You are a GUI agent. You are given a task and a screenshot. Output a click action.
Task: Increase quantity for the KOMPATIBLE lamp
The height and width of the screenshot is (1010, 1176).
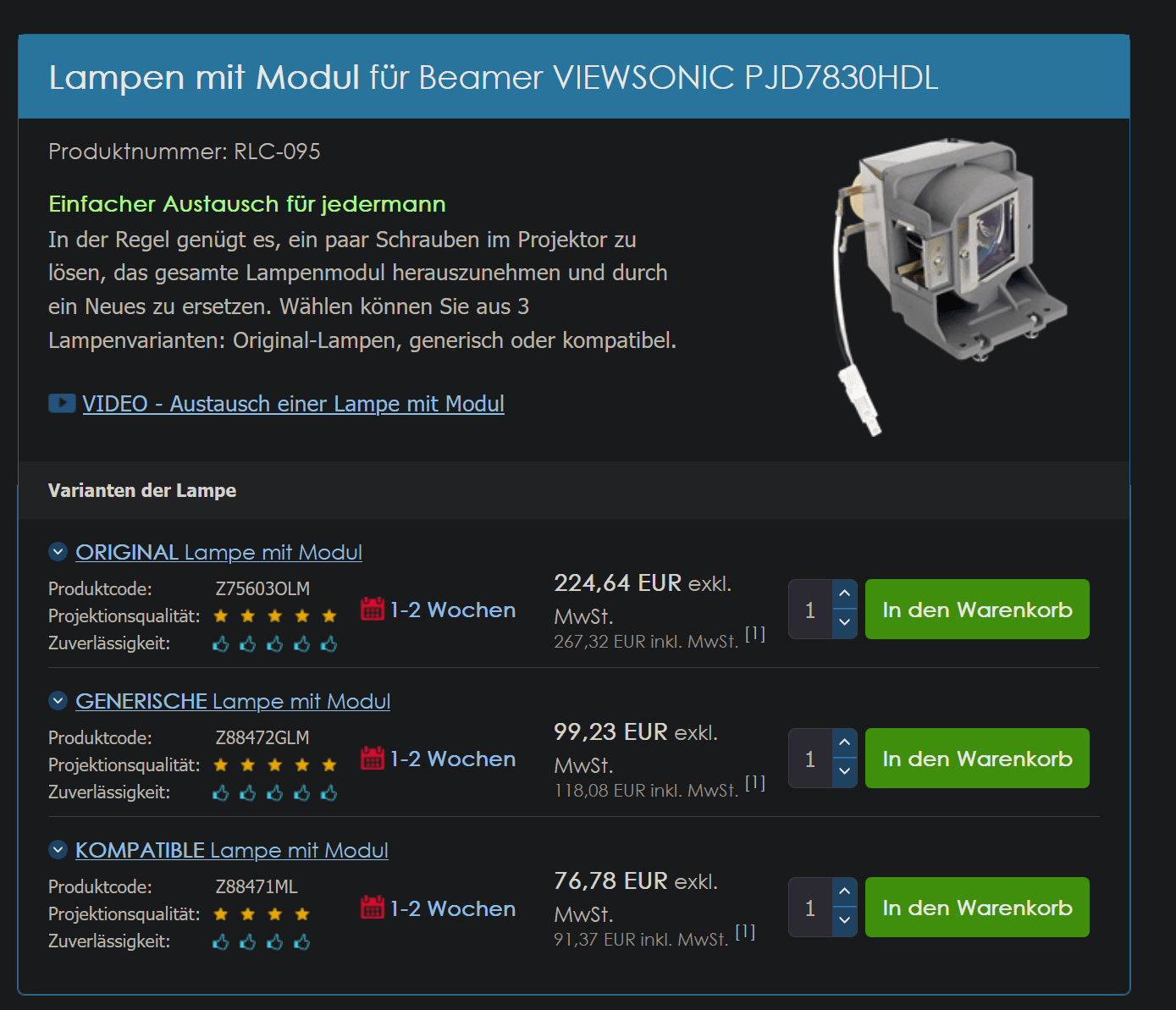[x=844, y=891]
